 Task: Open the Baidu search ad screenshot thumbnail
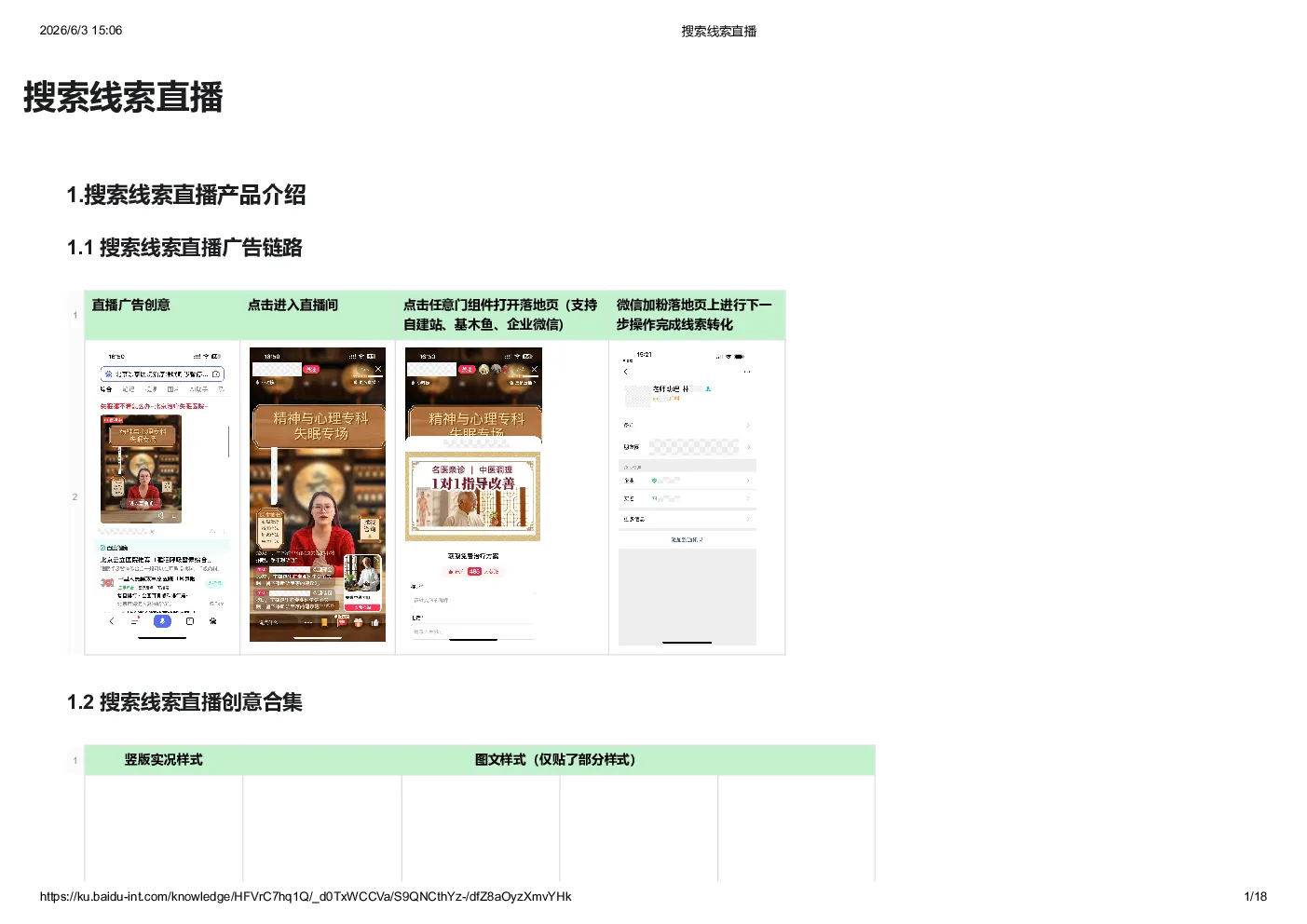(162, 495)
